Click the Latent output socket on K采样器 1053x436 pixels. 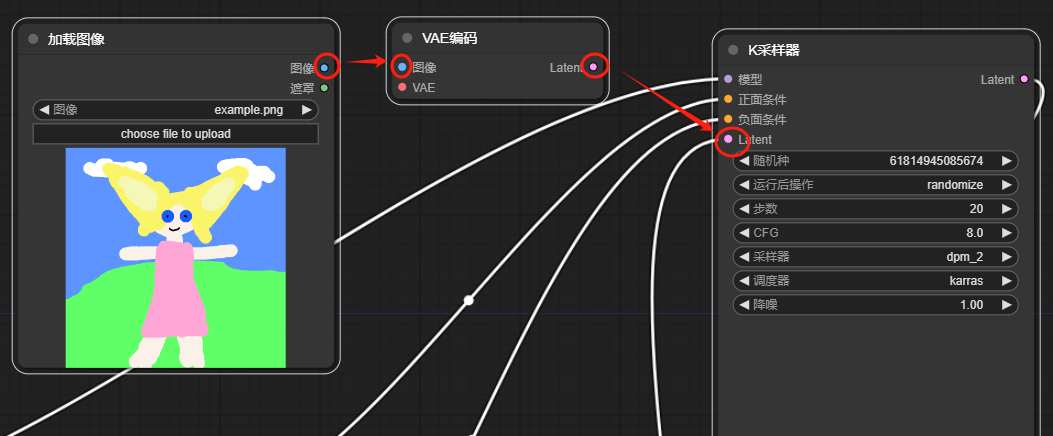point(1023,79)
